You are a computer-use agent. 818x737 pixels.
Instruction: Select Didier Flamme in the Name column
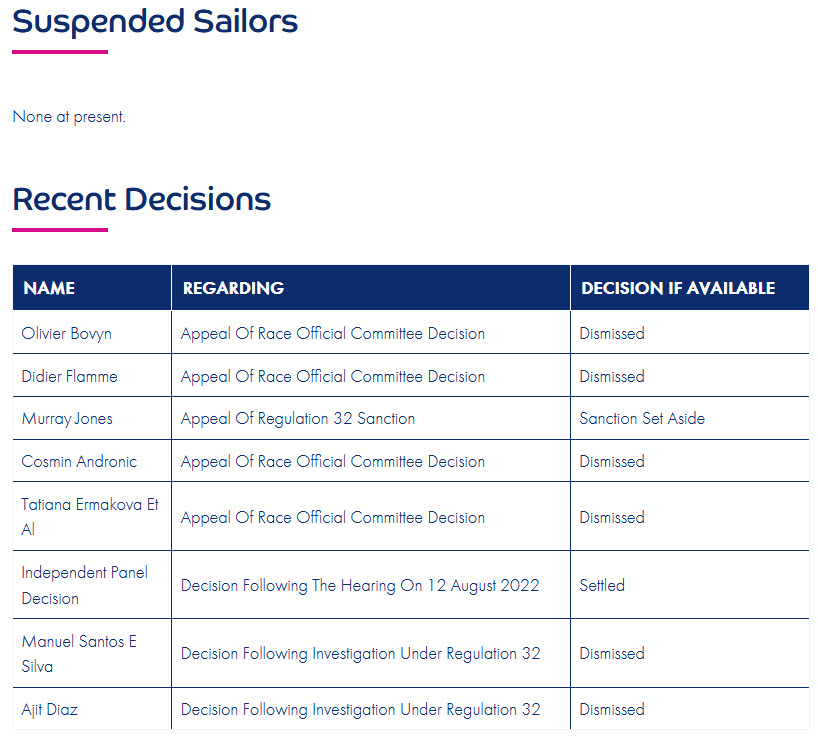(x=69, y=376)
